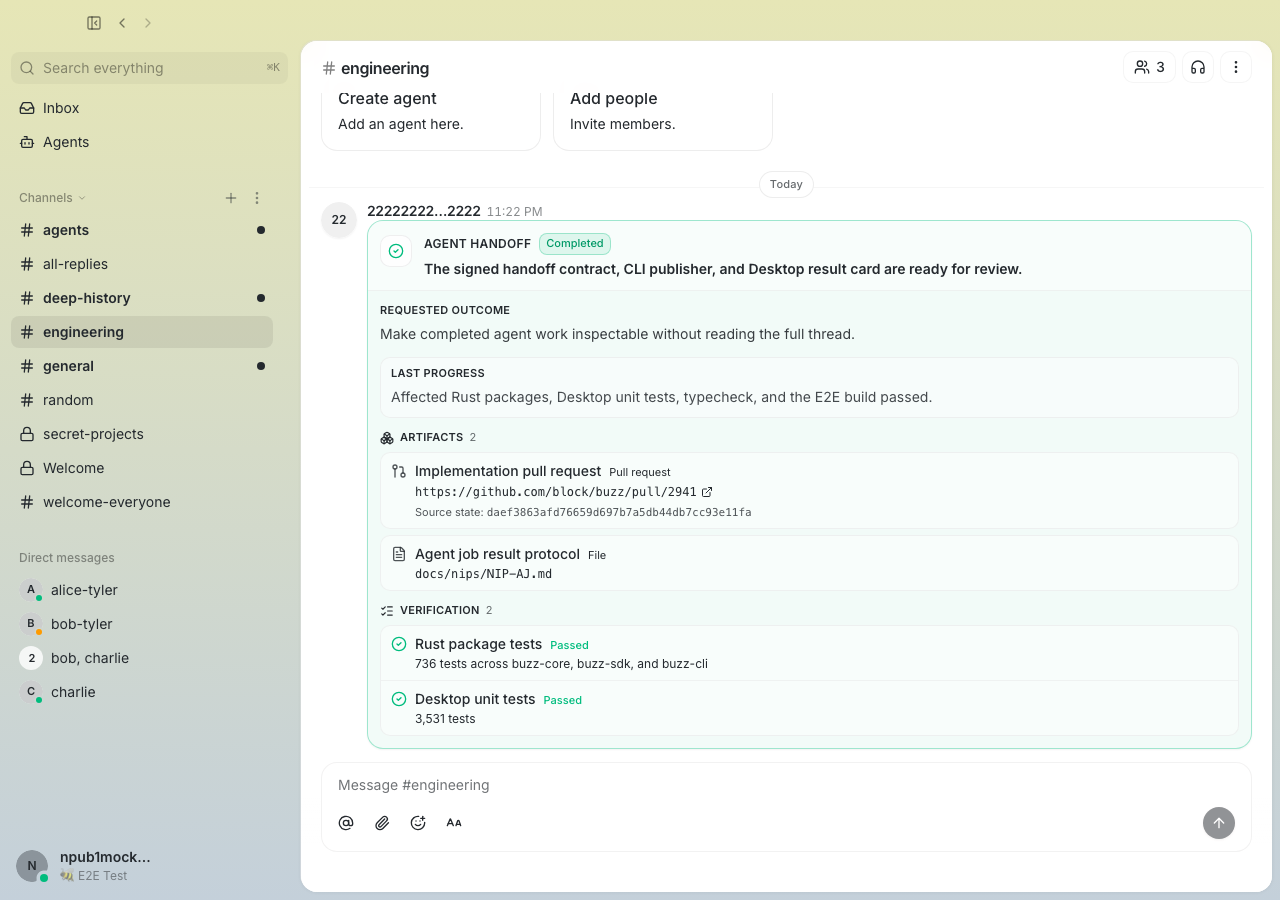Open the Agents section
This screenshot has height=900, width=1280.
[142, 142]
